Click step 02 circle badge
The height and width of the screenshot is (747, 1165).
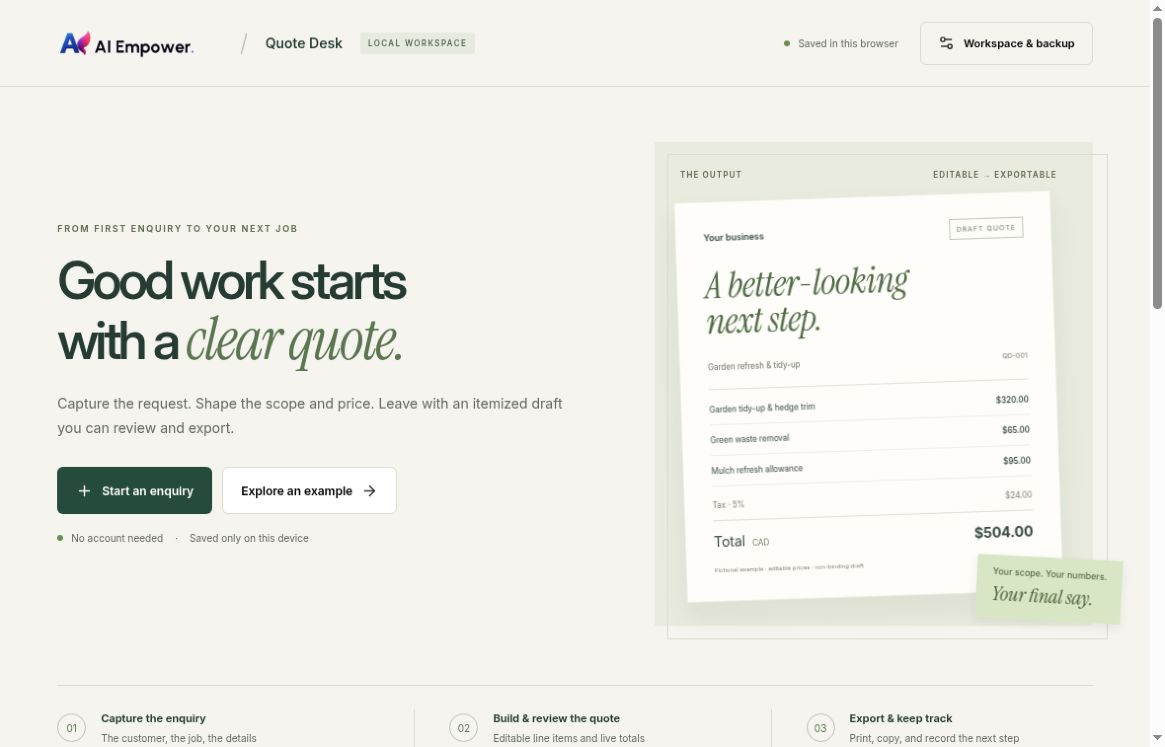pos(463,728)
